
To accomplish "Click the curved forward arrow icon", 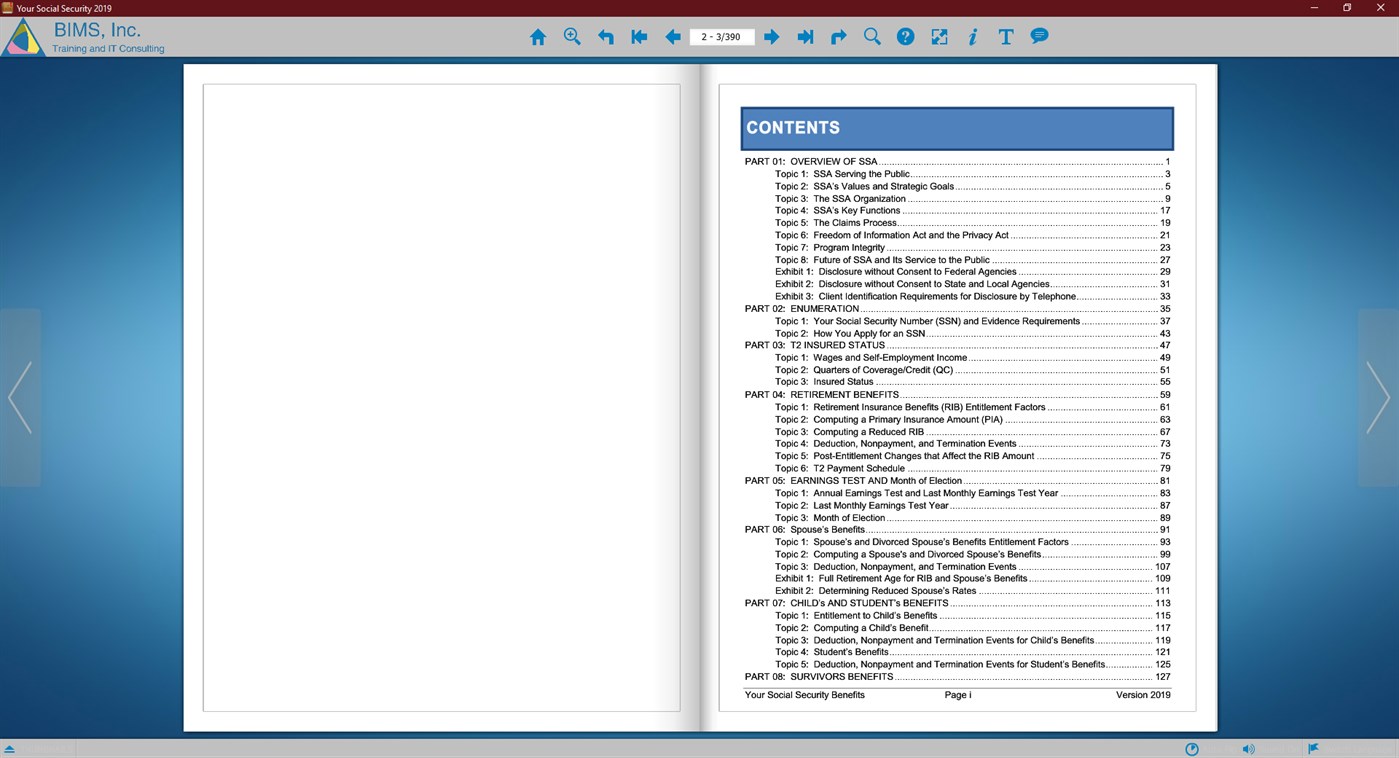I will 838,37.
